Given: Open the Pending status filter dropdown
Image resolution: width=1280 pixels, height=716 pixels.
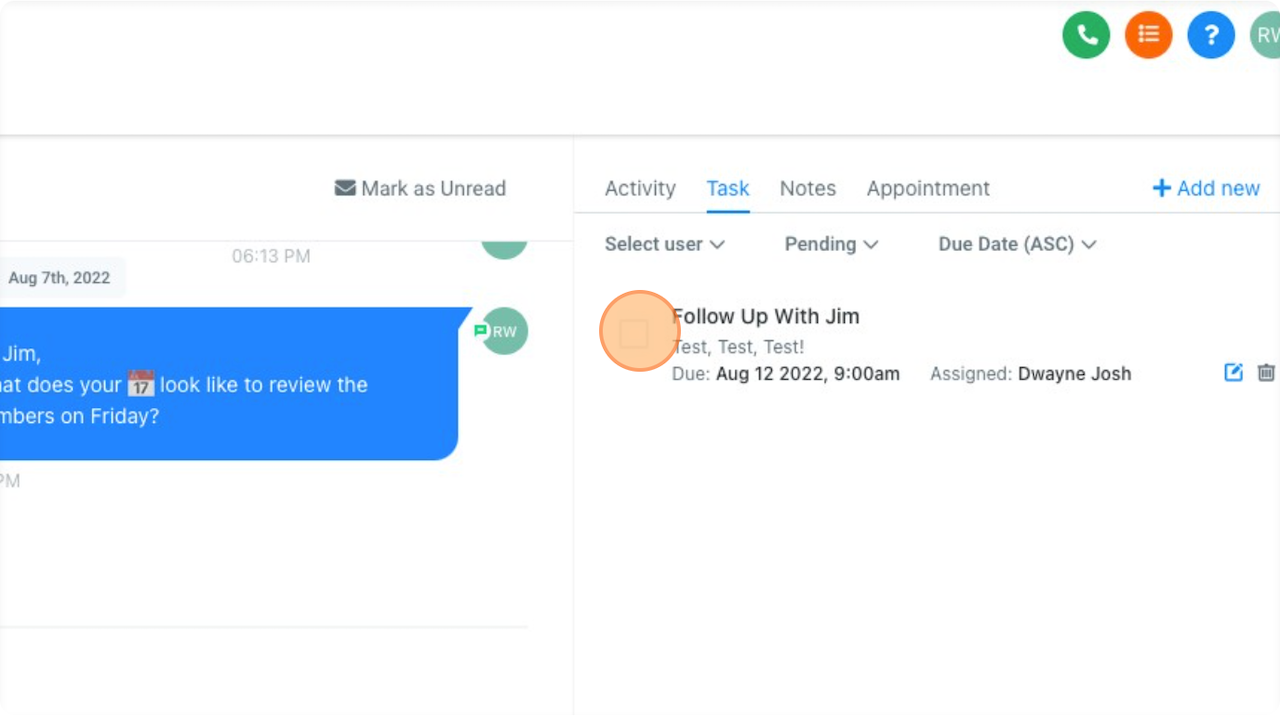Looking at the screenshot, I should pyautogui.click(x=831, y=244).
